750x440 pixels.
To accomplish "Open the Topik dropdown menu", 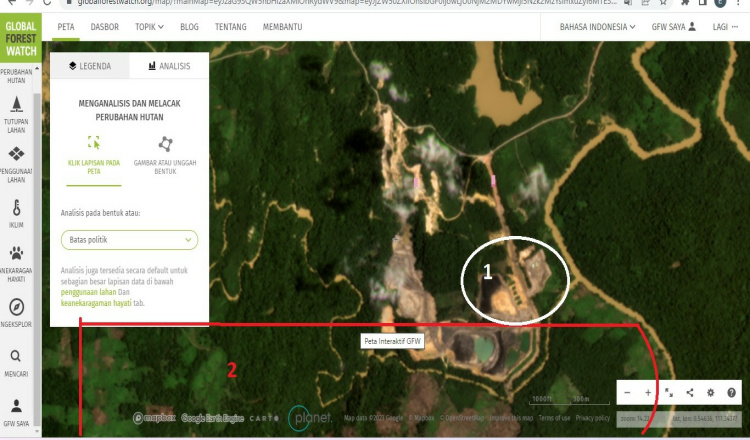I will (150, 26).
